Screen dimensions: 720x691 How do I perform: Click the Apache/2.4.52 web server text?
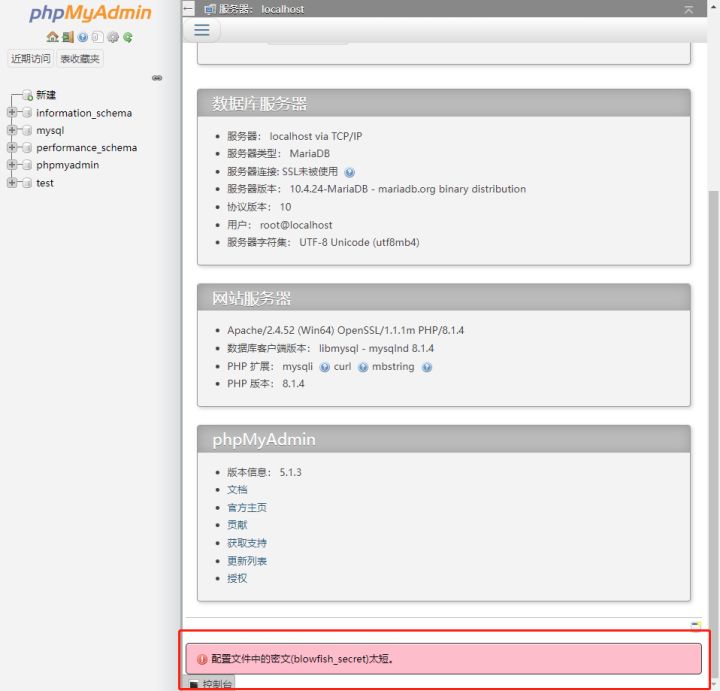(x=345, y=331)
